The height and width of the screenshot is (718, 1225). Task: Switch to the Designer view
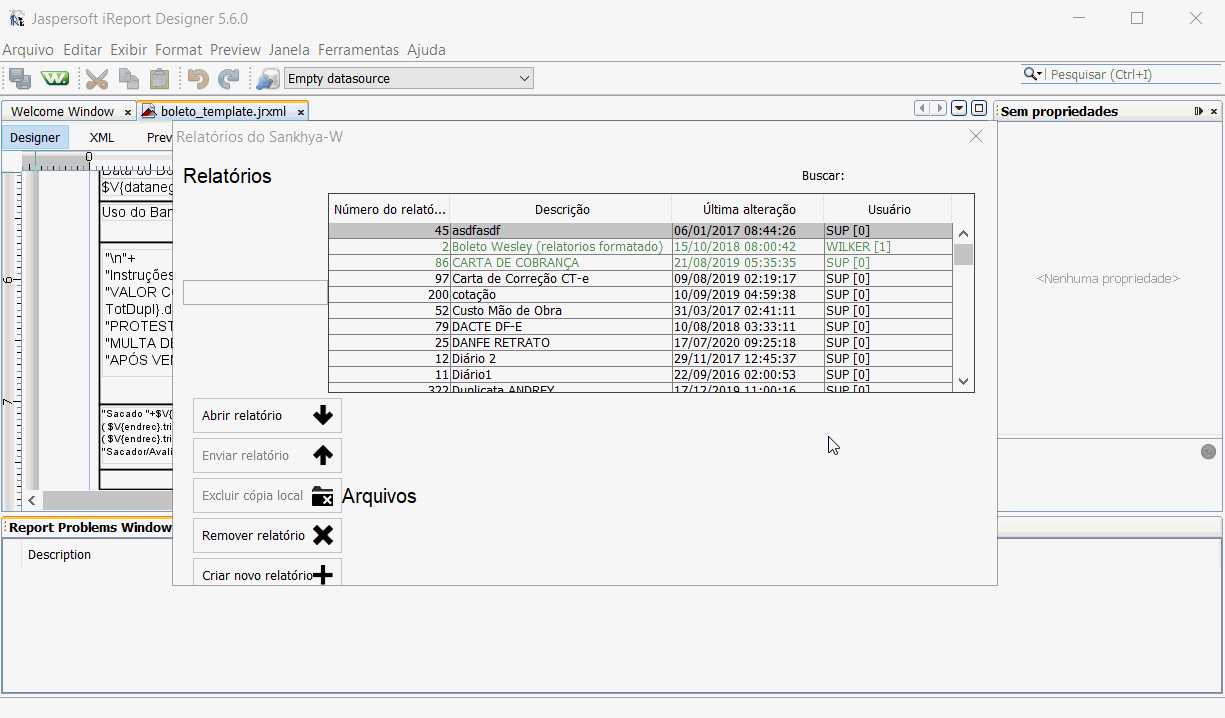click(x=35, y=137)
